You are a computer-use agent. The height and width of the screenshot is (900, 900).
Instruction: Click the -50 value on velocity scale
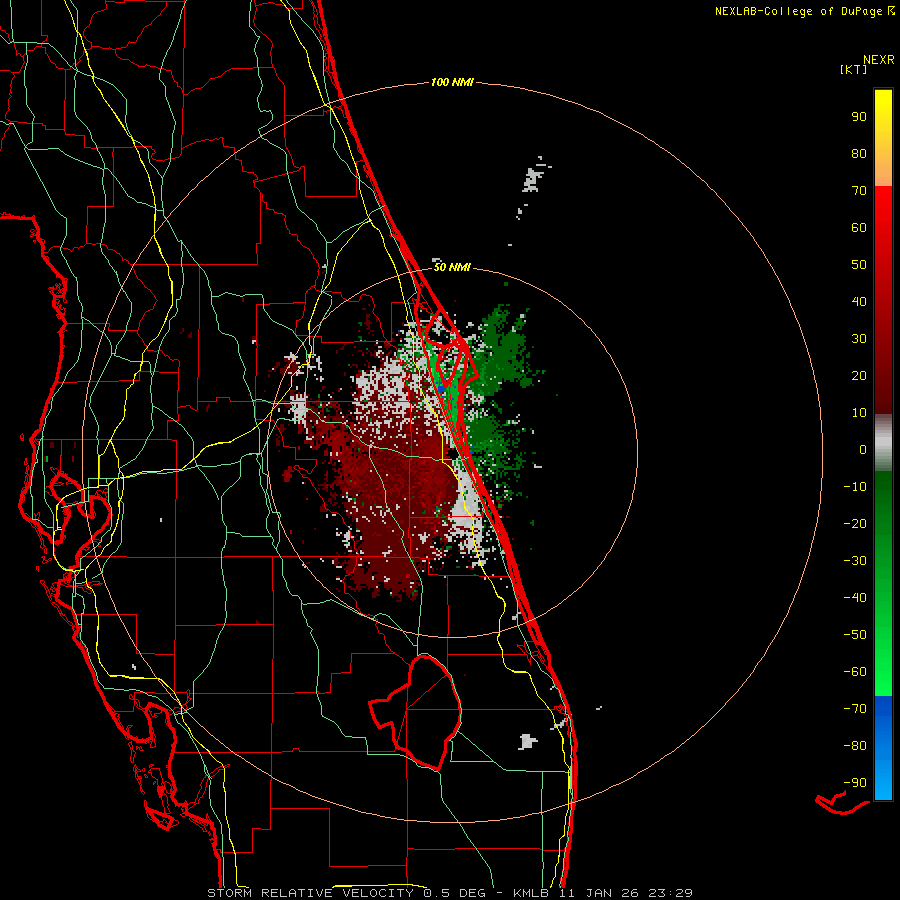point(855,635)
